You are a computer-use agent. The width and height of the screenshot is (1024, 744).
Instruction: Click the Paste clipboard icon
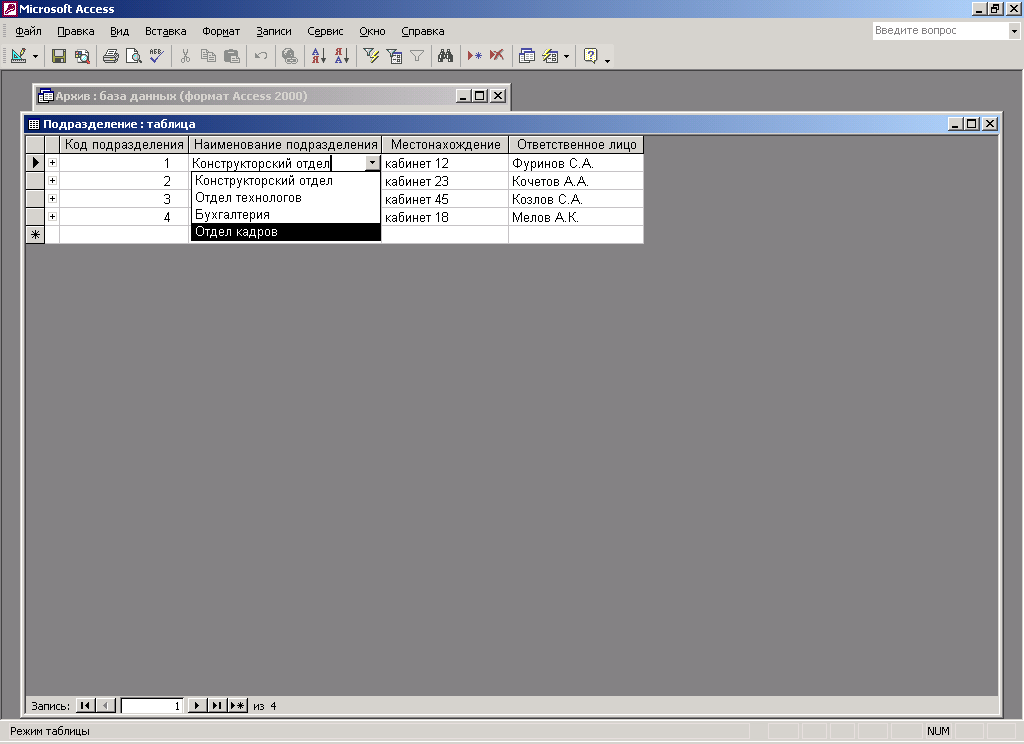(x=232, y=56)
